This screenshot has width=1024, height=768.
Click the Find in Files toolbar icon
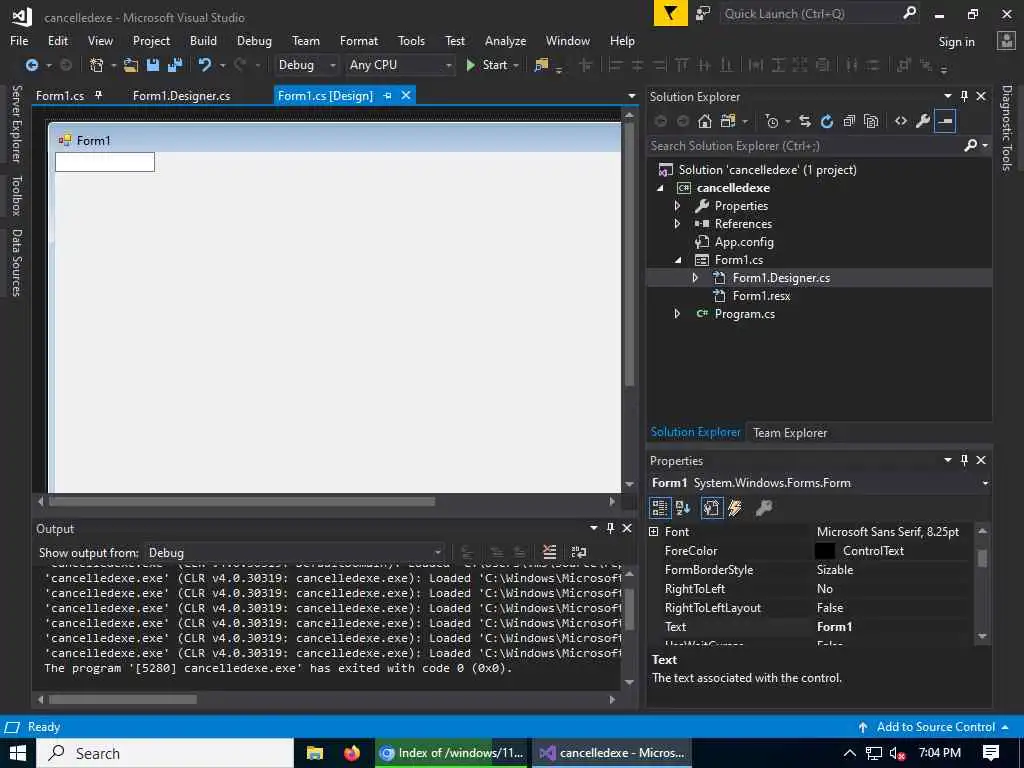tap(541, 65)
